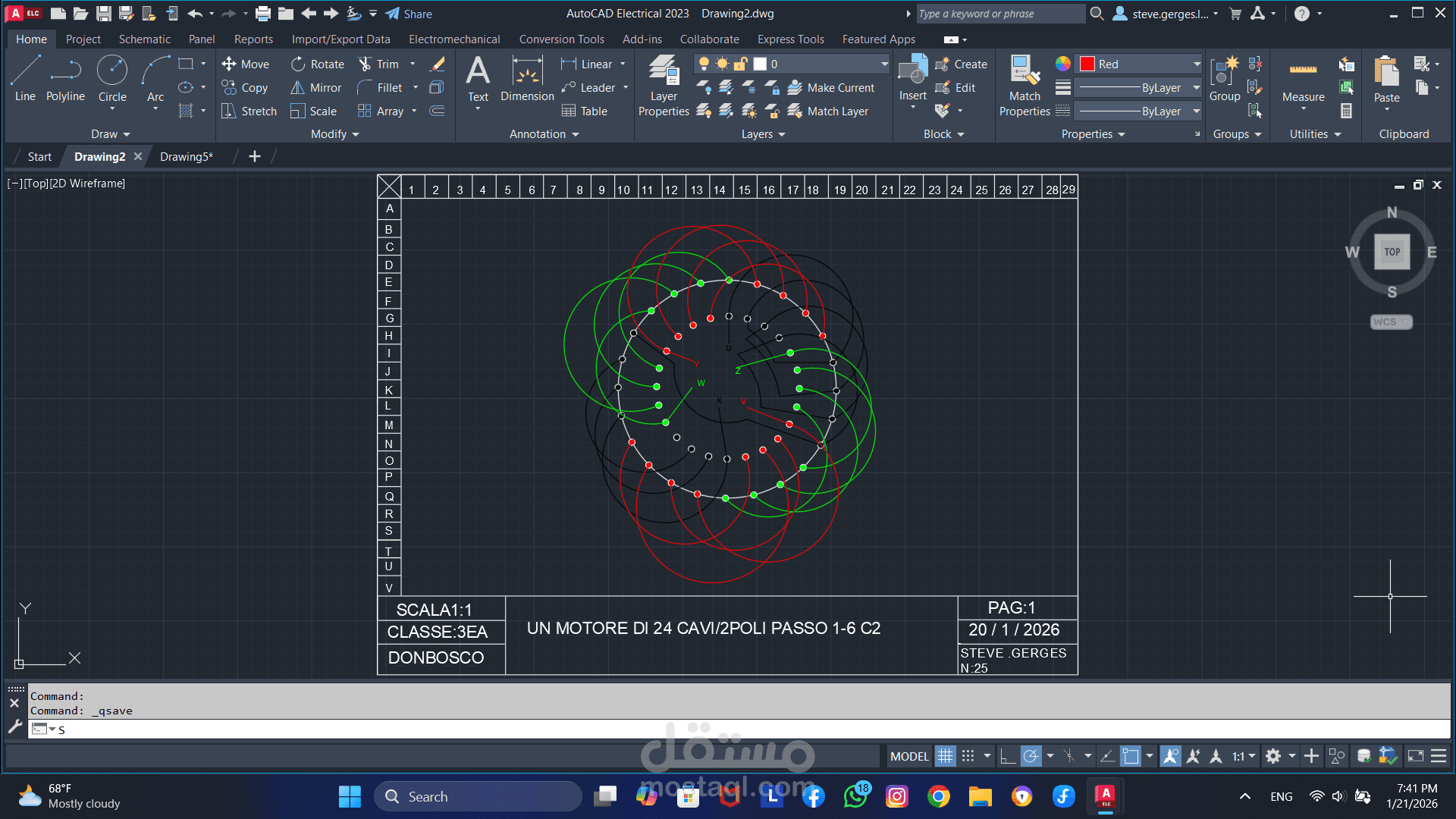The height and width of the screenshot is (819, 1456).
Task: Expand the layer name dropdown
Action: click(884, 64)
